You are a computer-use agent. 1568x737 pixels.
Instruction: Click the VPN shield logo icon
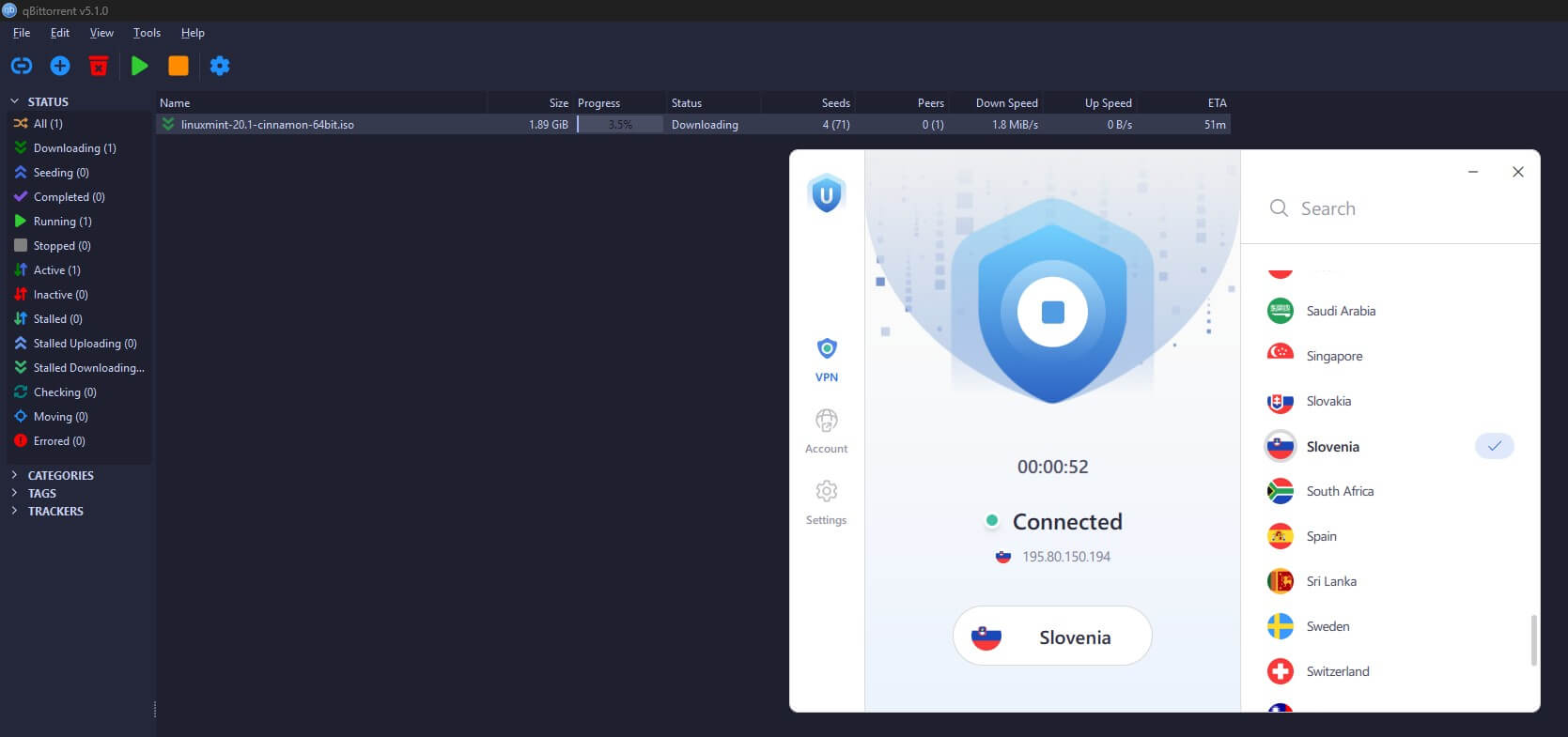[x=827, y=193]
